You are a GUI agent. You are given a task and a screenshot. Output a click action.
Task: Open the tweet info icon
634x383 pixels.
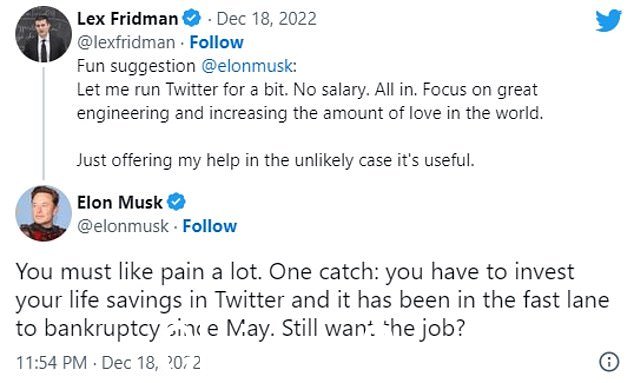[x=609, y=362]
